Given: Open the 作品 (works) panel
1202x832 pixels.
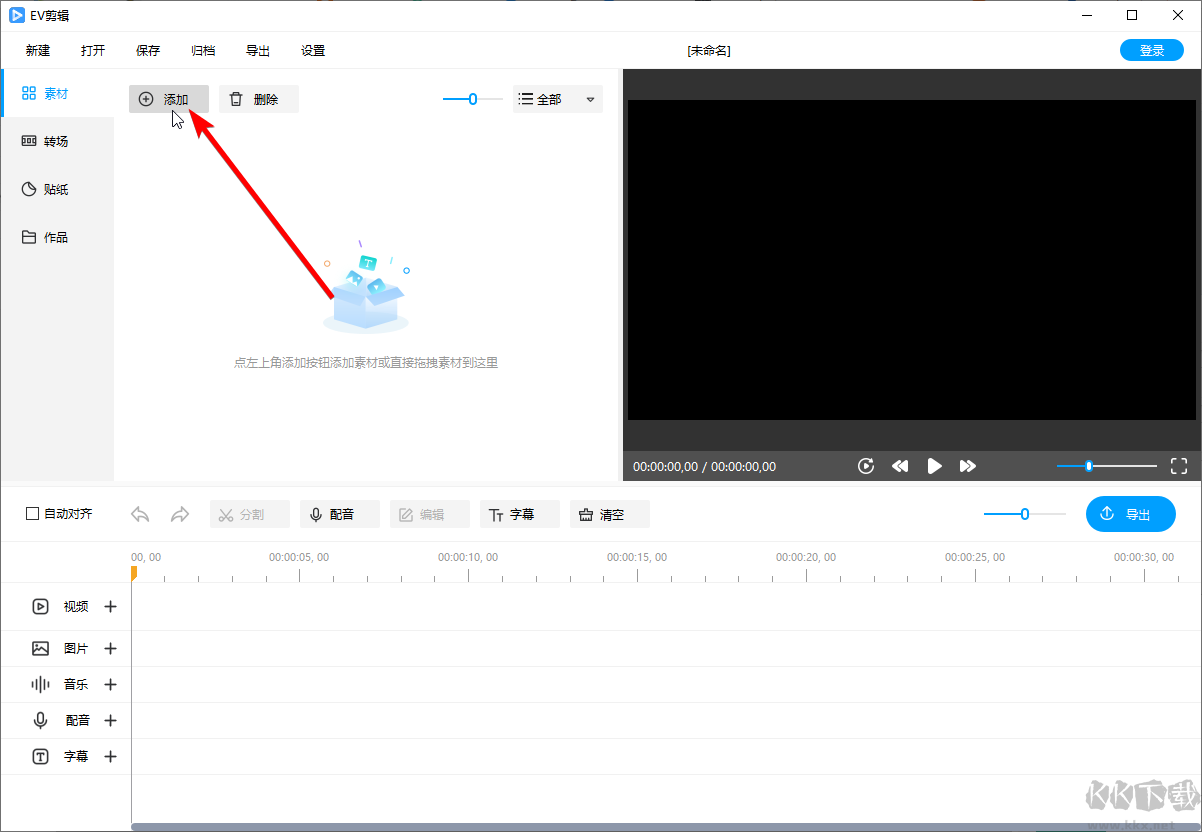Looking at the screenshot, I should pyautogui.click(x=46, y=237).
